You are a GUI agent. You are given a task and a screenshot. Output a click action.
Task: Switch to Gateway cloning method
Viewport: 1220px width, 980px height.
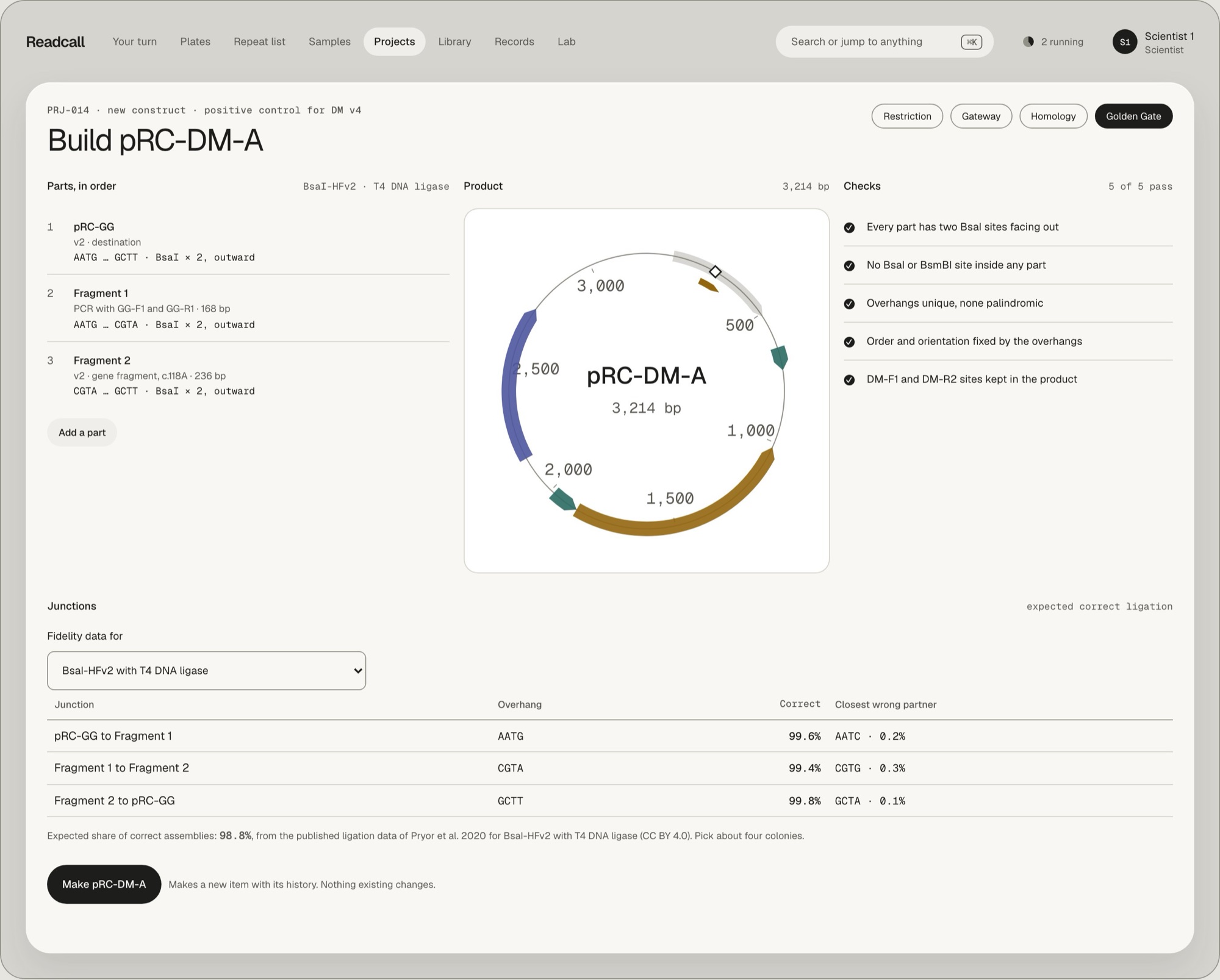[981, 116]
